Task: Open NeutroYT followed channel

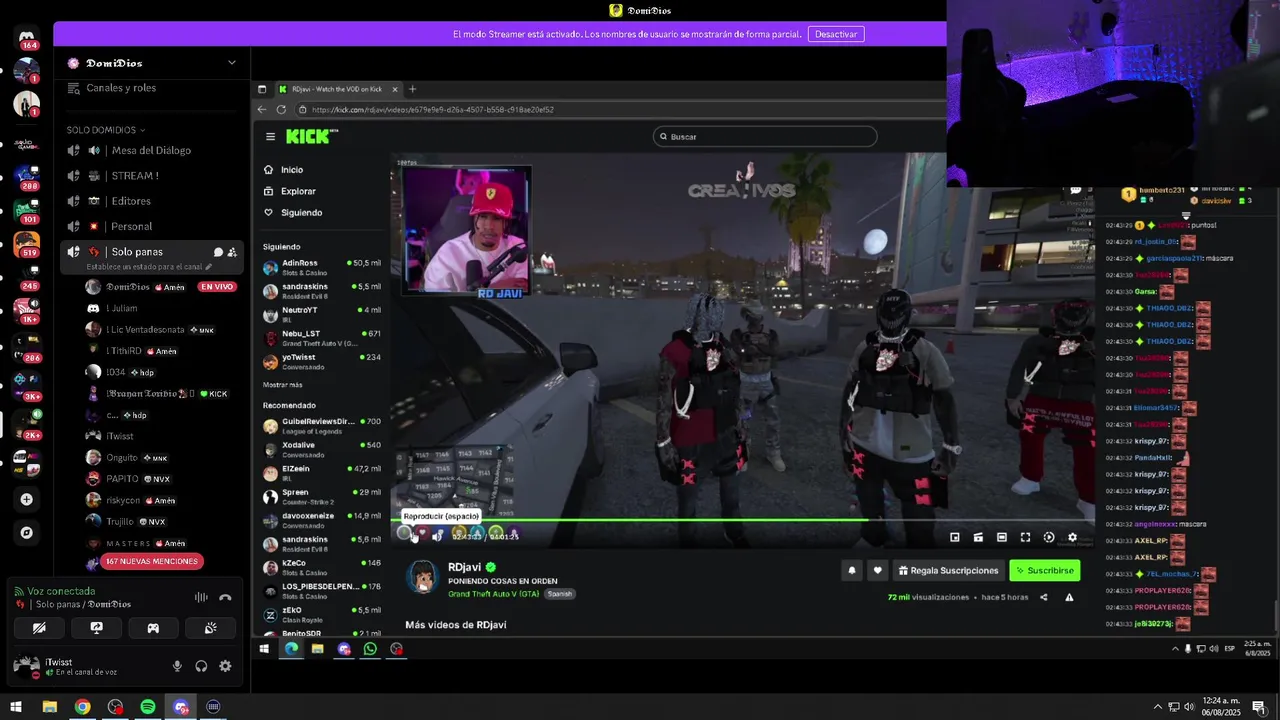Action: click(x=322, y=314)
